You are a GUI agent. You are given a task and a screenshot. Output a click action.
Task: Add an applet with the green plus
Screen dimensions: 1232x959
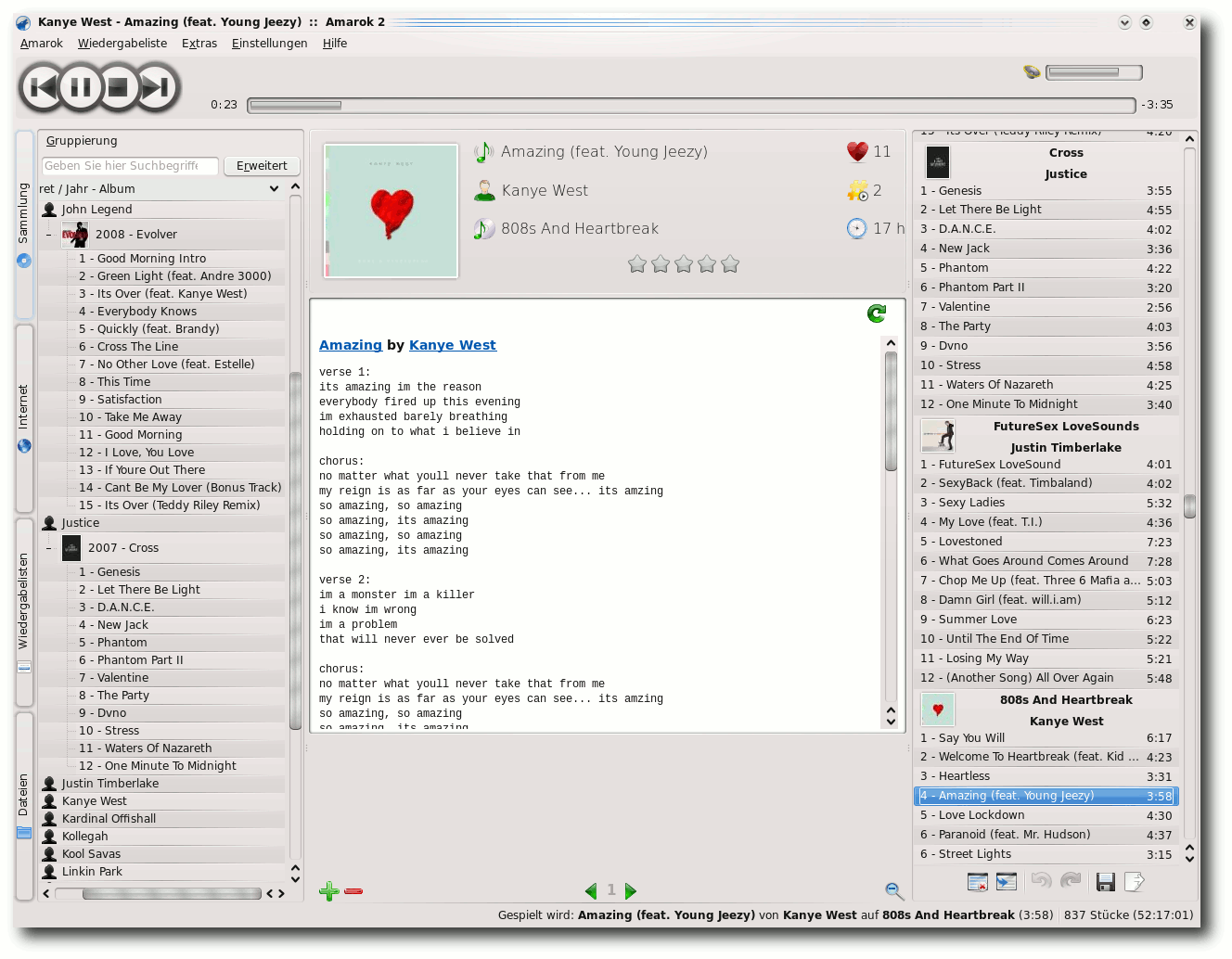[328, 891]
